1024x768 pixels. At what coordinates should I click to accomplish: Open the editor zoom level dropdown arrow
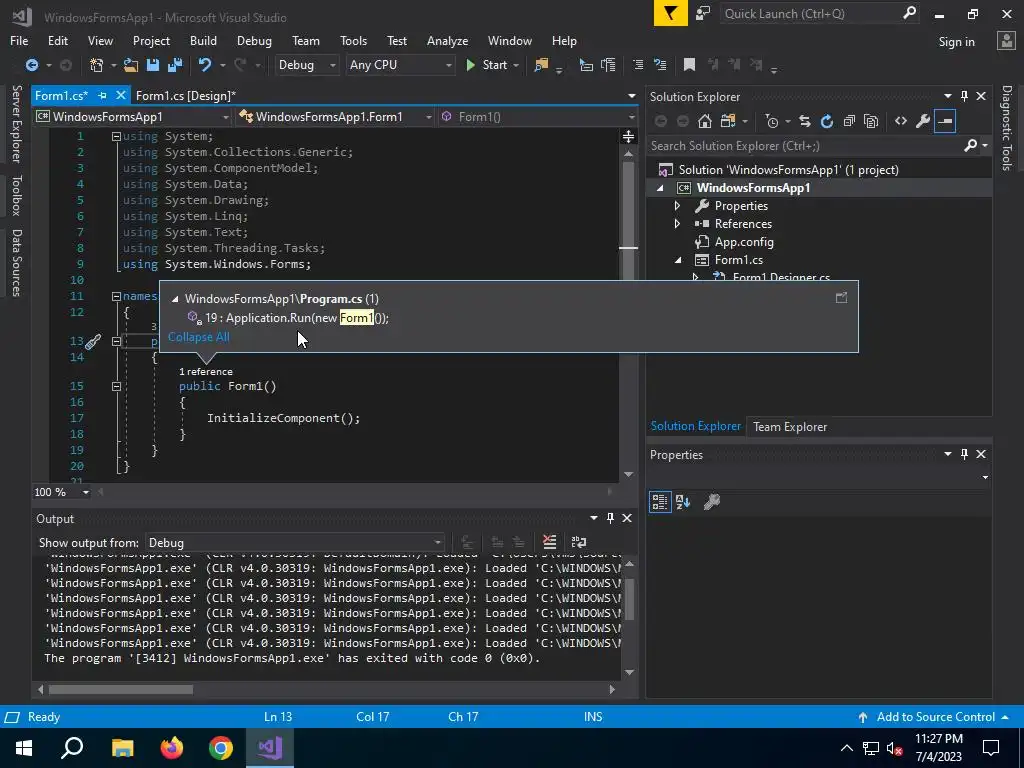tap(86, 492)
